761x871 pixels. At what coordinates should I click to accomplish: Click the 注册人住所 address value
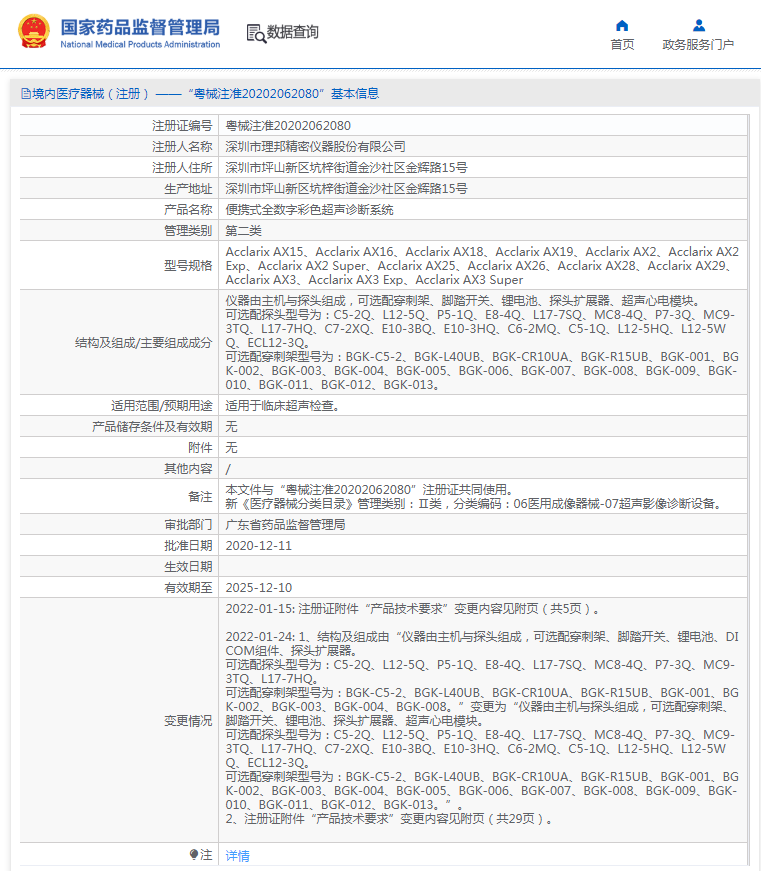pyautogui.click(x=346, y=168)
